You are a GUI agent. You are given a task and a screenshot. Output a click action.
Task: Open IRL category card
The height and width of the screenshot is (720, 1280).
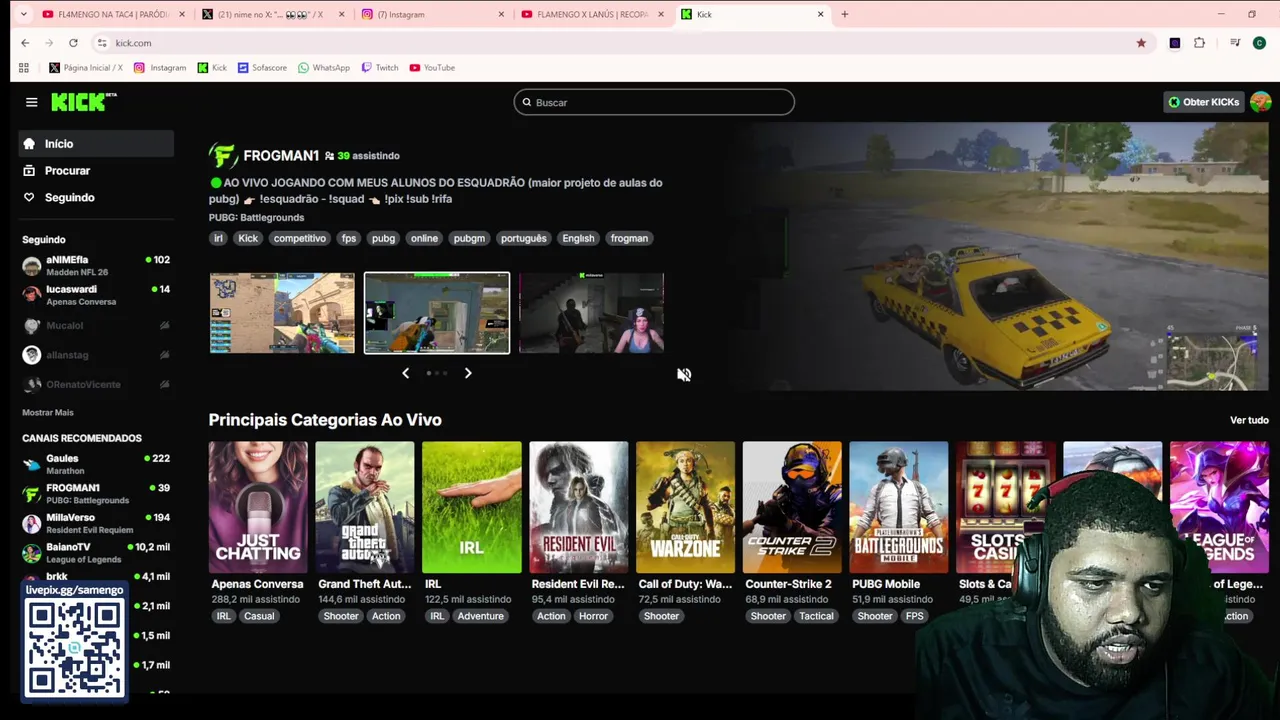(x=472, y=507)
